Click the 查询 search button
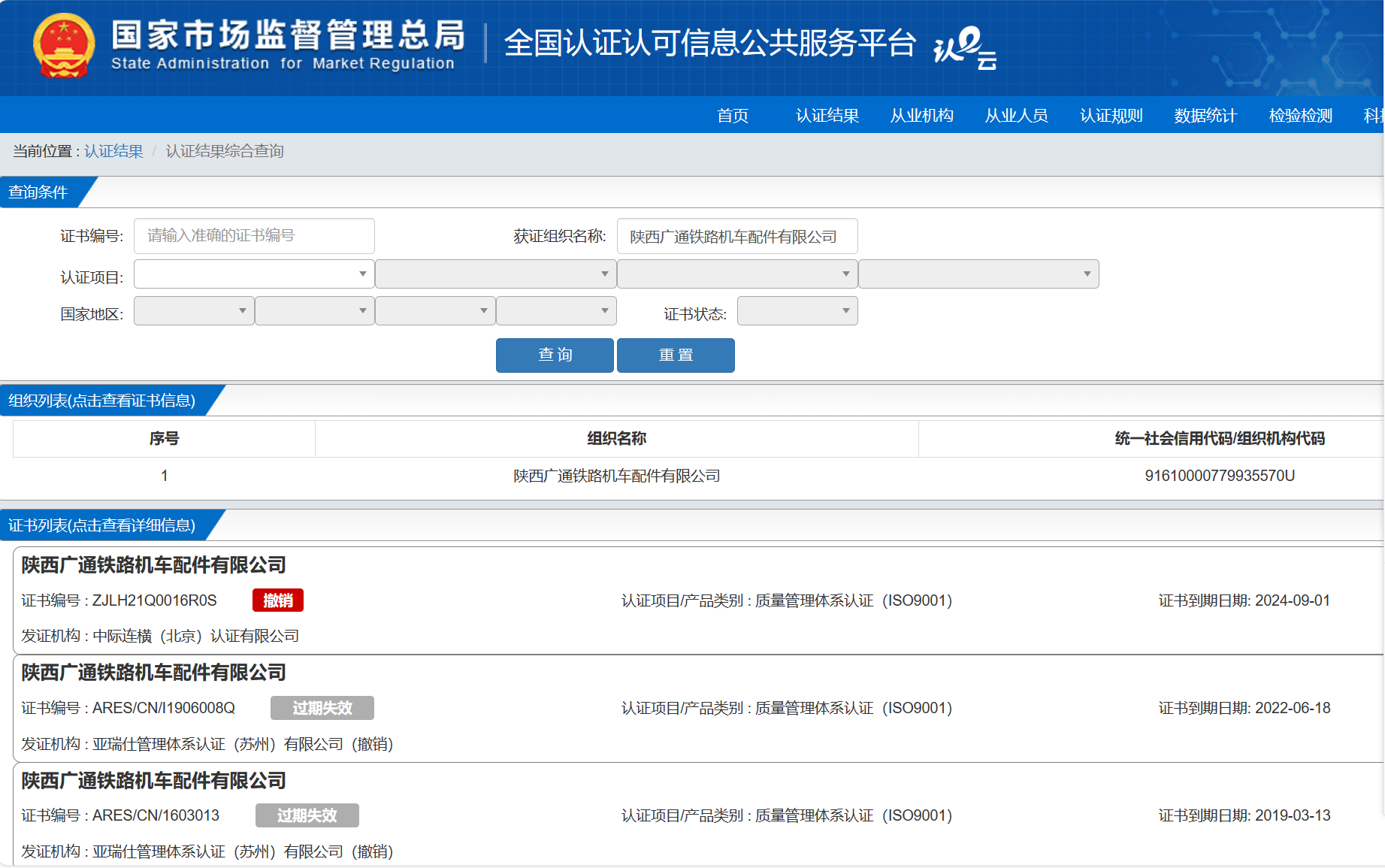Viewport: 1385px width, 868px height. [x=555, y=355]
